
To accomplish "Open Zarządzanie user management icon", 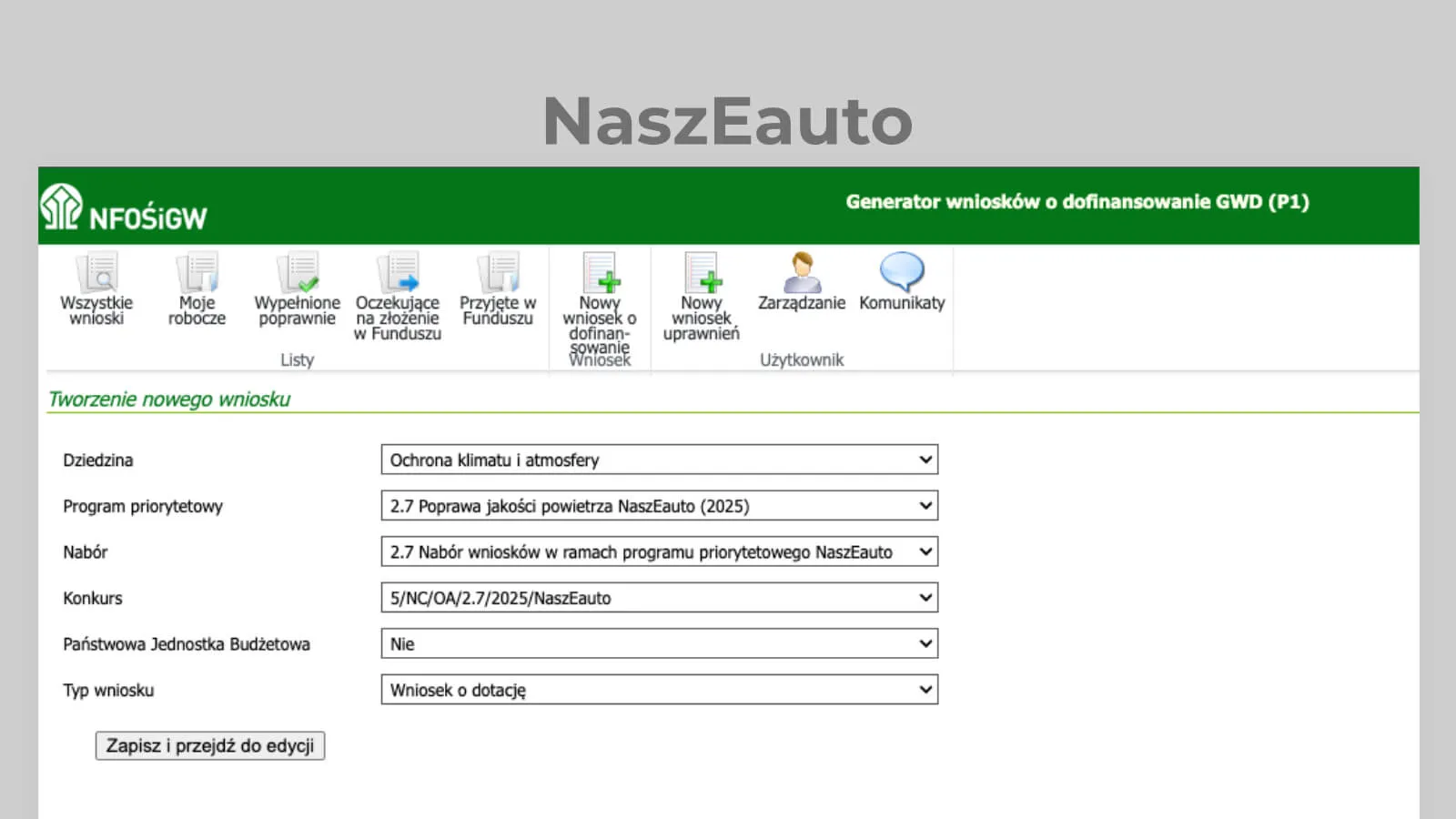I will click(802, 272).
